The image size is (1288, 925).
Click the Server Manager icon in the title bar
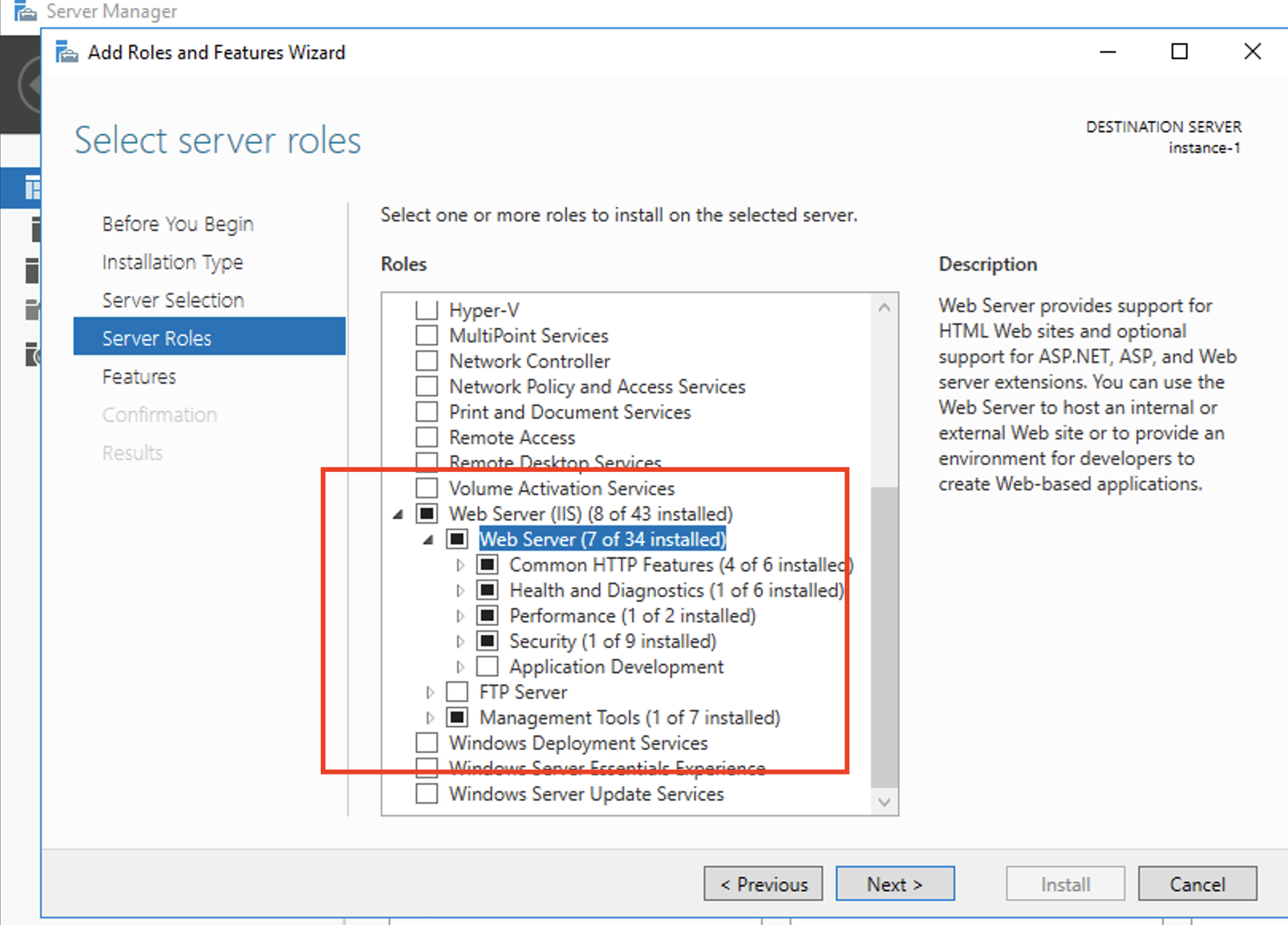point(24,11)
